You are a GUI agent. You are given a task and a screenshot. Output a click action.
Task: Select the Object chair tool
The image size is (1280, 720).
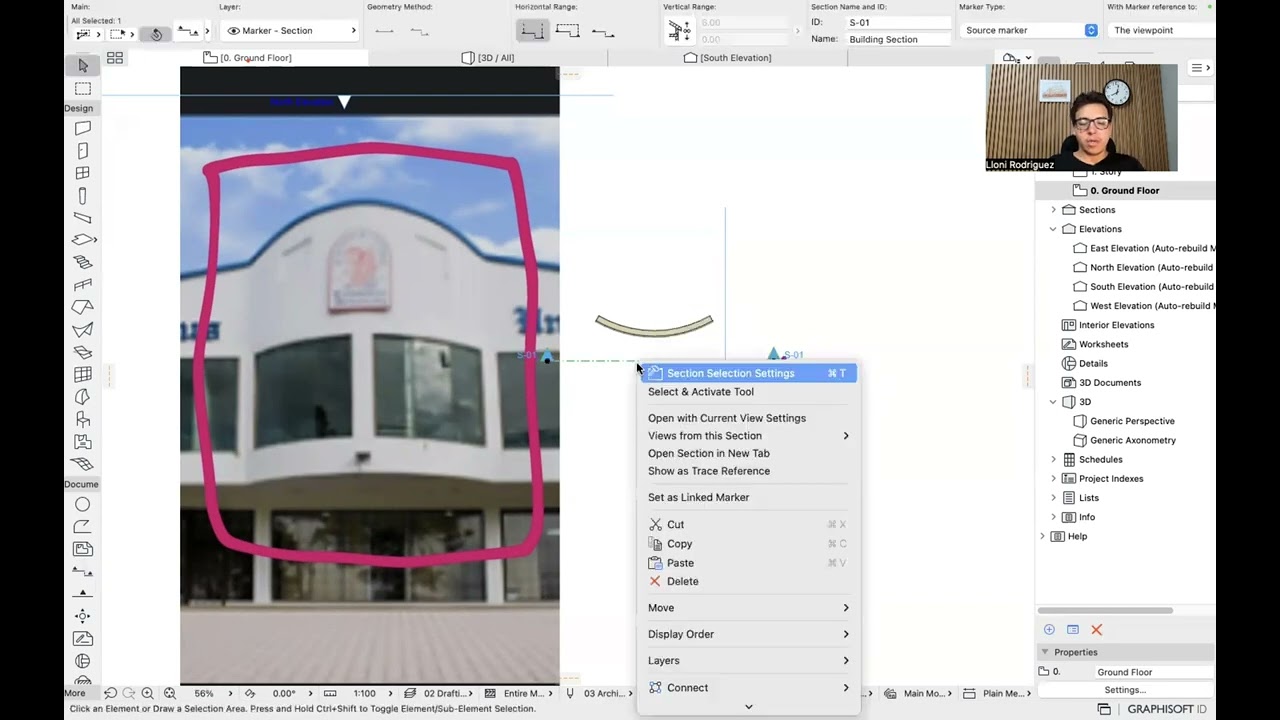point(83,420)
